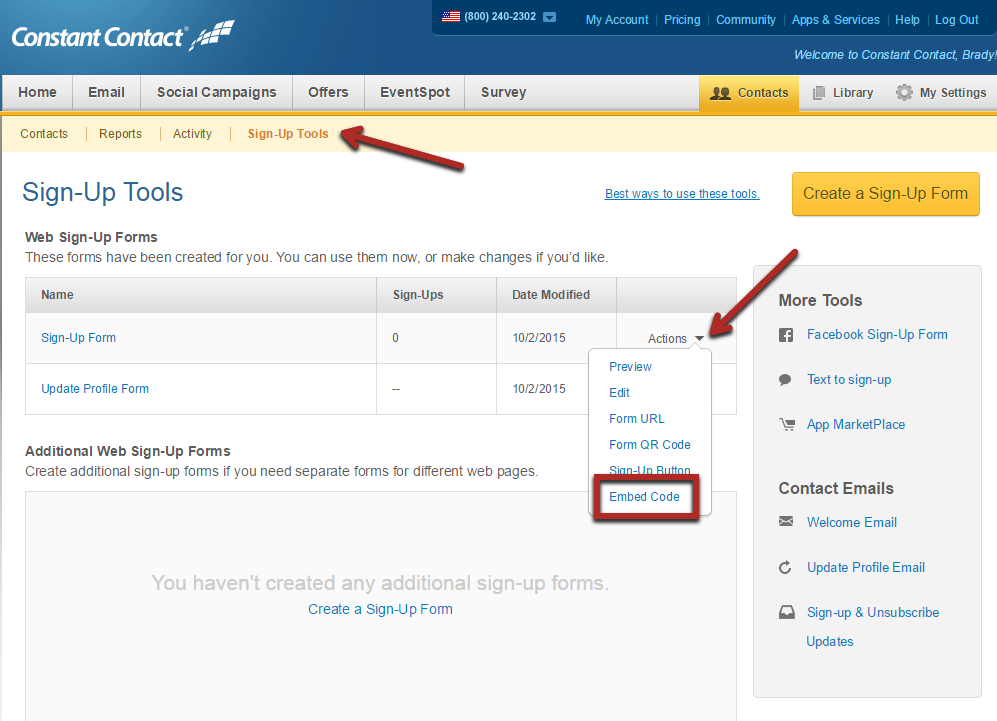997x721 pixels.
Task: Open the Community link
Action: click(746, 20)
